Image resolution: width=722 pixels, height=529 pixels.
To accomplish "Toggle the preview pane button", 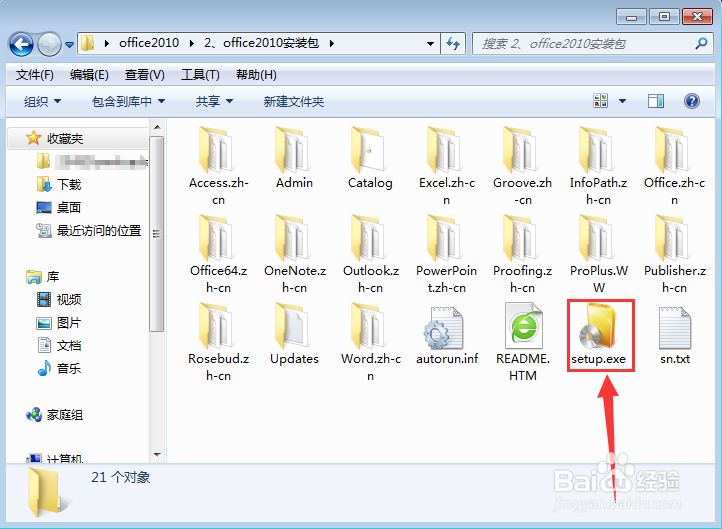I will click(x=656, y=101).
